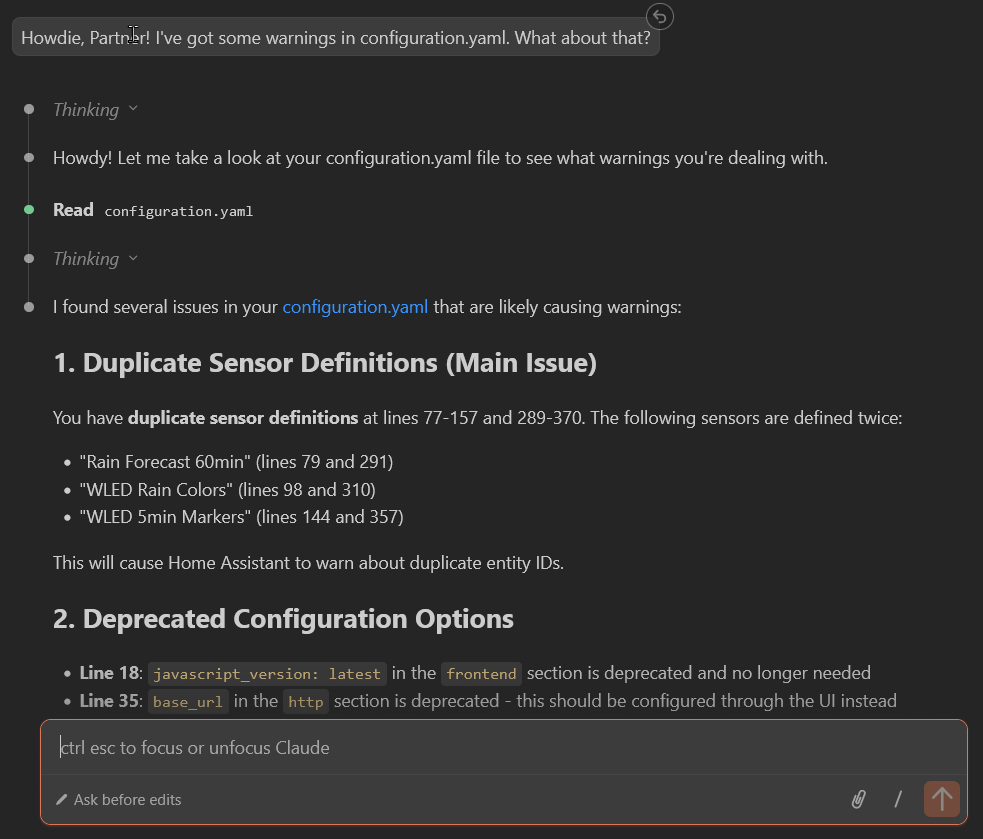
Task: Open configuration.yaml from the blue link
Action: click(355, 307)
